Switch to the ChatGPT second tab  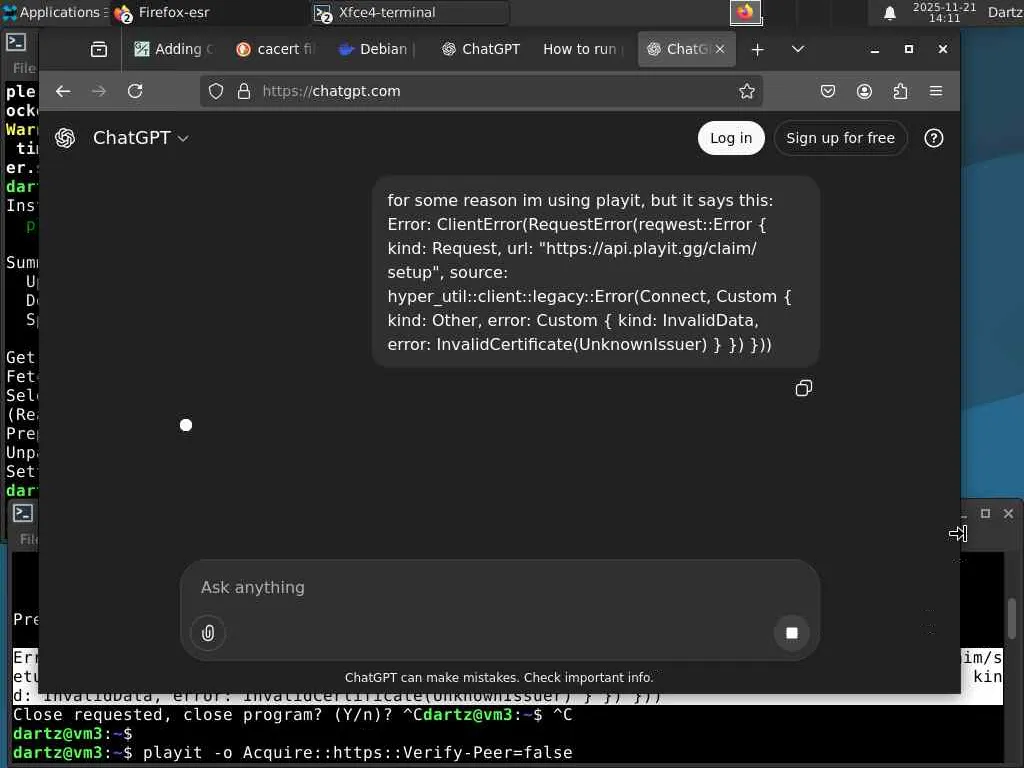click(481, 50)
